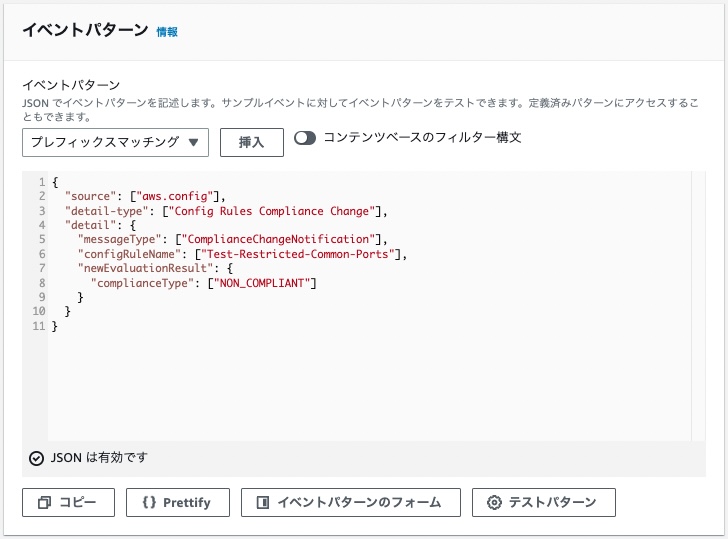Click the panel icon on イベントパターンのフォーム
The height and width of the screenshot is (539, 728).
pos(263,502)
